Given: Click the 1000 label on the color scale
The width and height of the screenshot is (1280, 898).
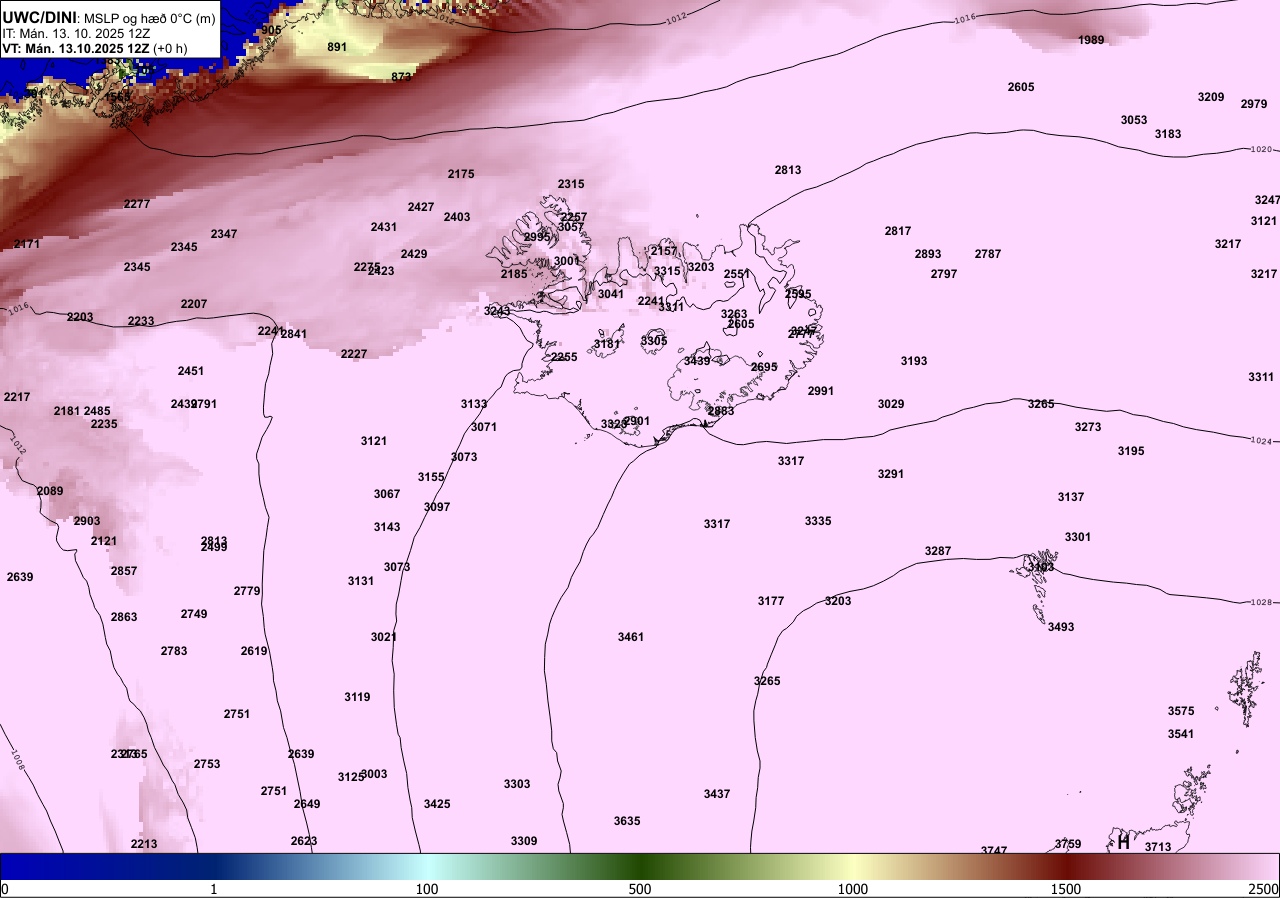Looking at the screenshot, I should [853, 889].
